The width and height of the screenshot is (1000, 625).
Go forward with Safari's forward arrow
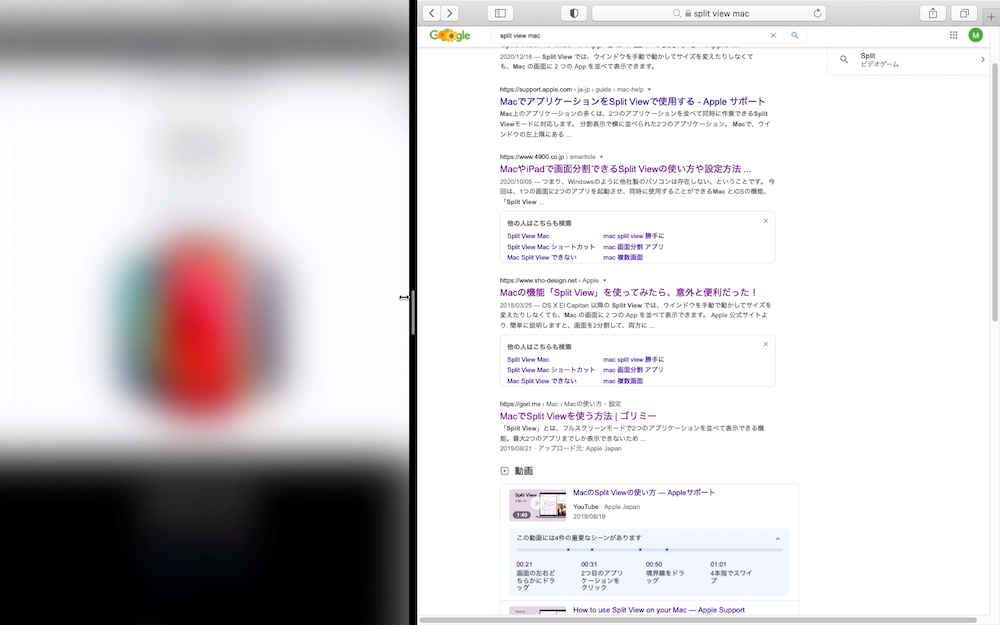click(450, 13)
